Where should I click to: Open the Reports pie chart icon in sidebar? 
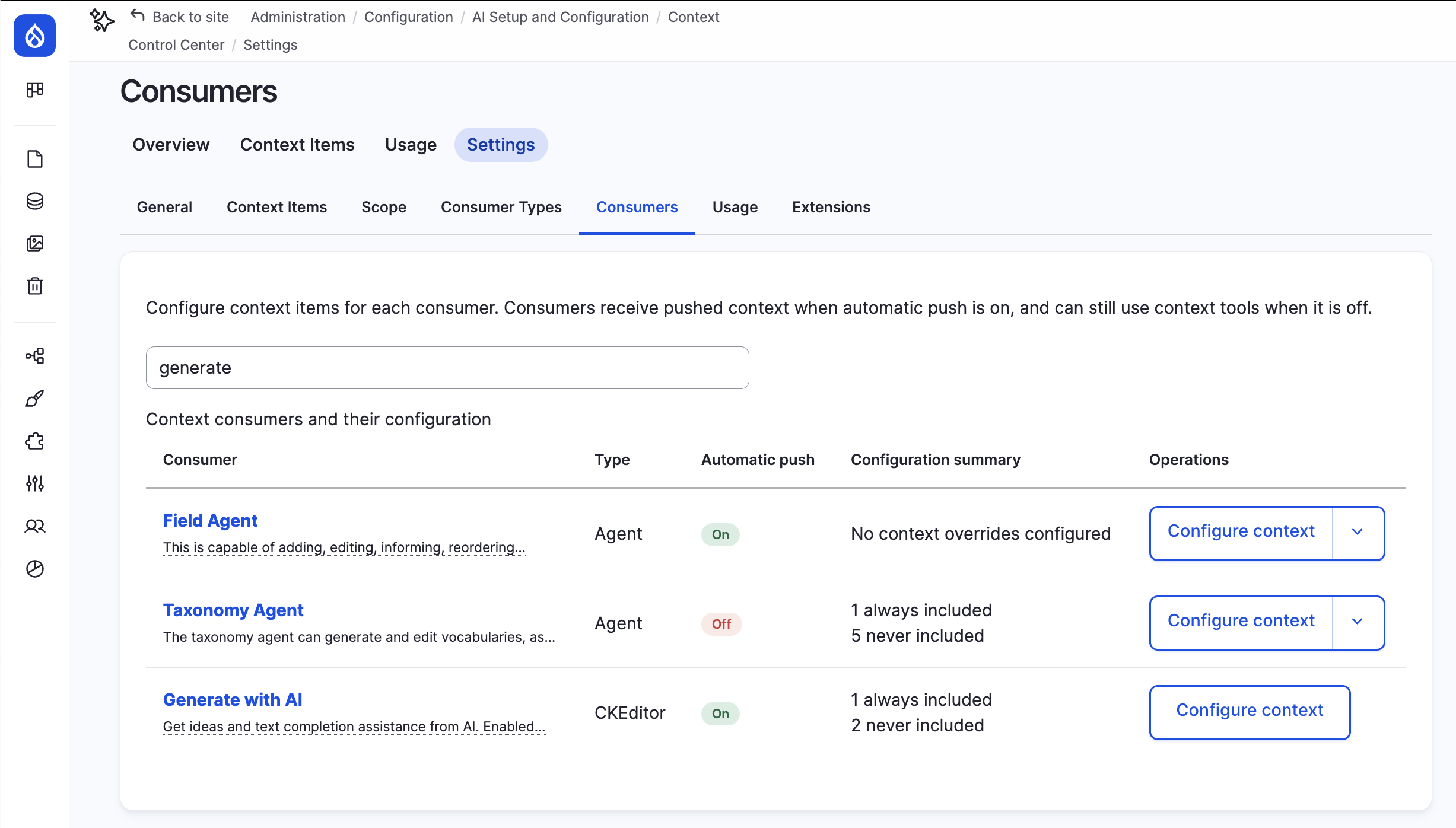point(35,568)
